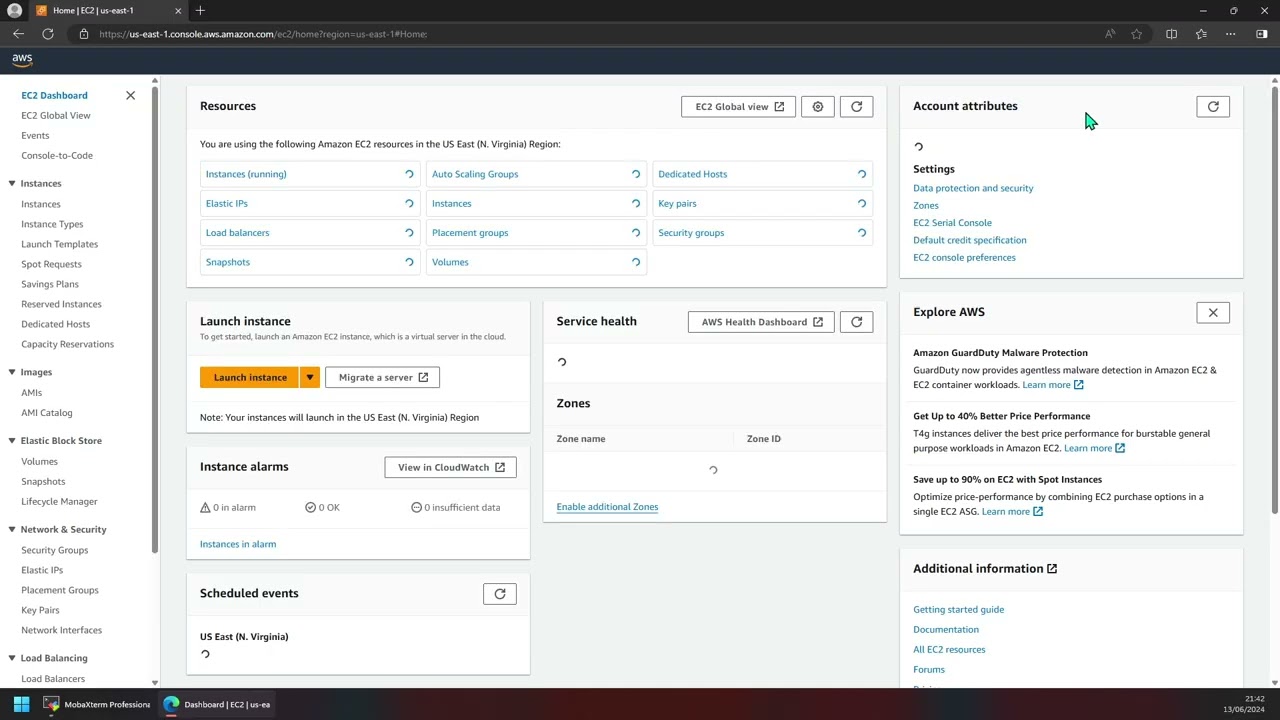The height and width of the screenshot is (720, 1280).
Task: Add this page to favorites star icon
Action: pos(1137,34)
